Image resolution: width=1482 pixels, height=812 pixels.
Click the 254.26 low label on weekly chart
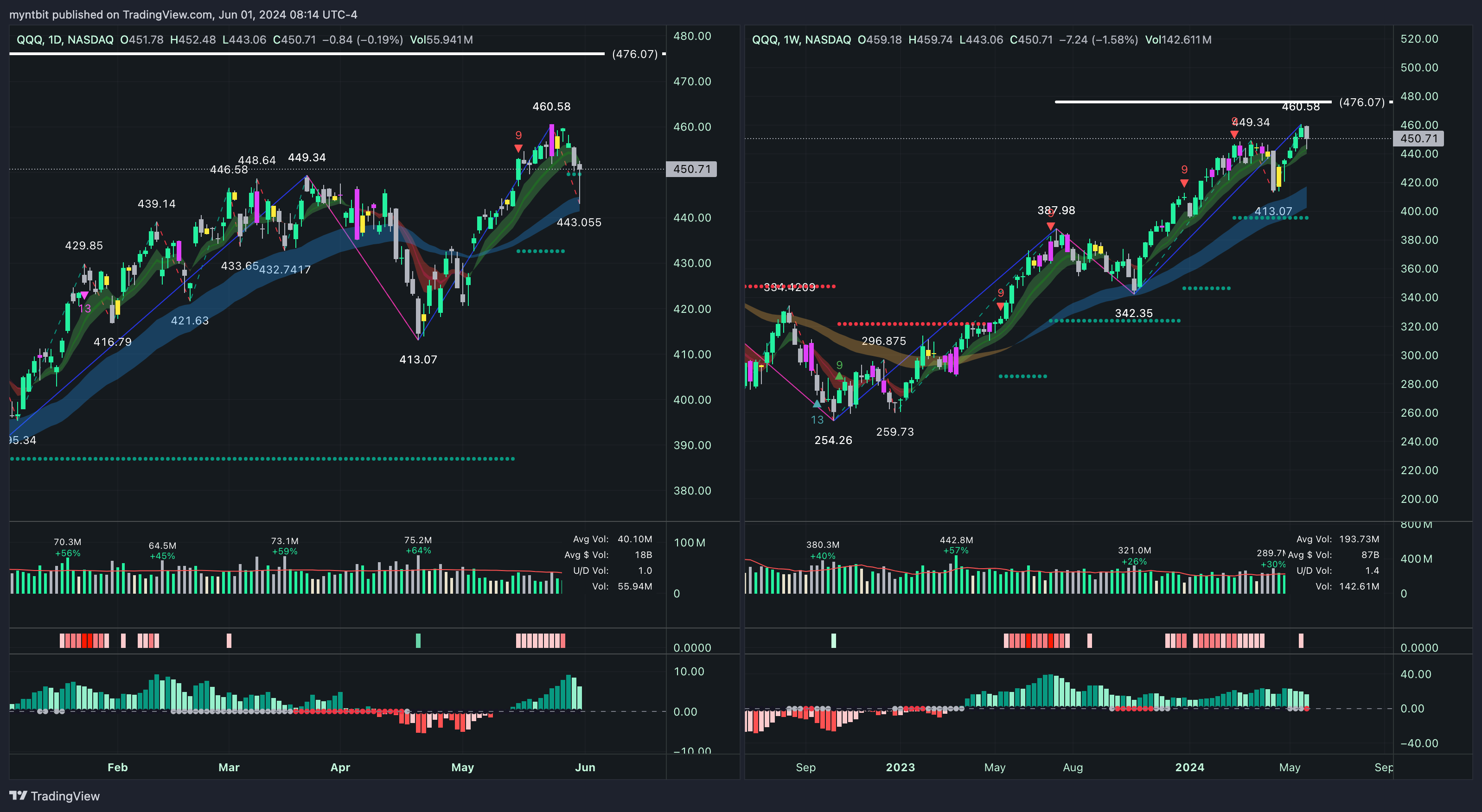pyautogui.click(x=833, y=440)
